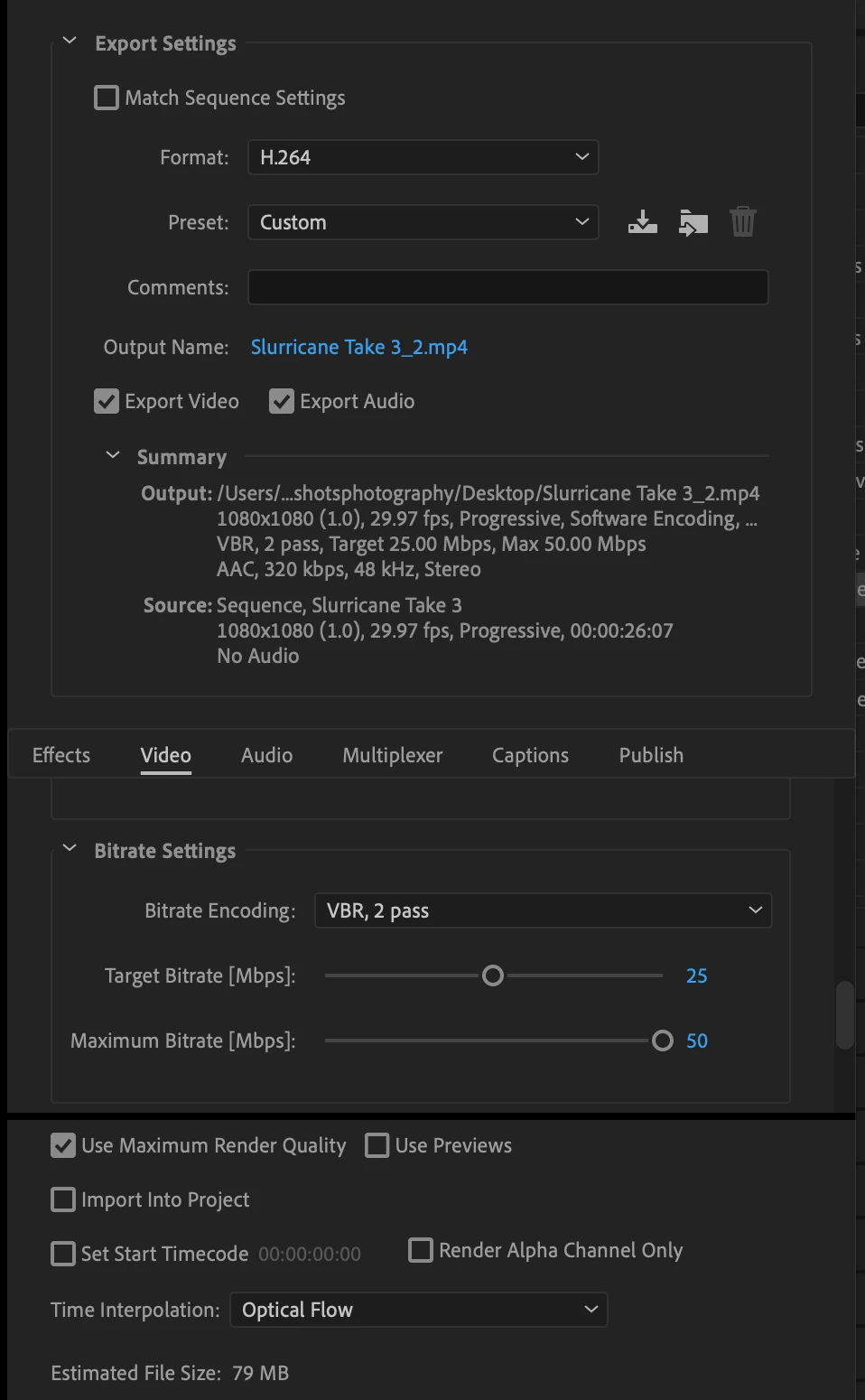Image resolution: width=865 pixels, height=1400 pixels.
Task: Collapse the Summary section
Action: [113, 455]
